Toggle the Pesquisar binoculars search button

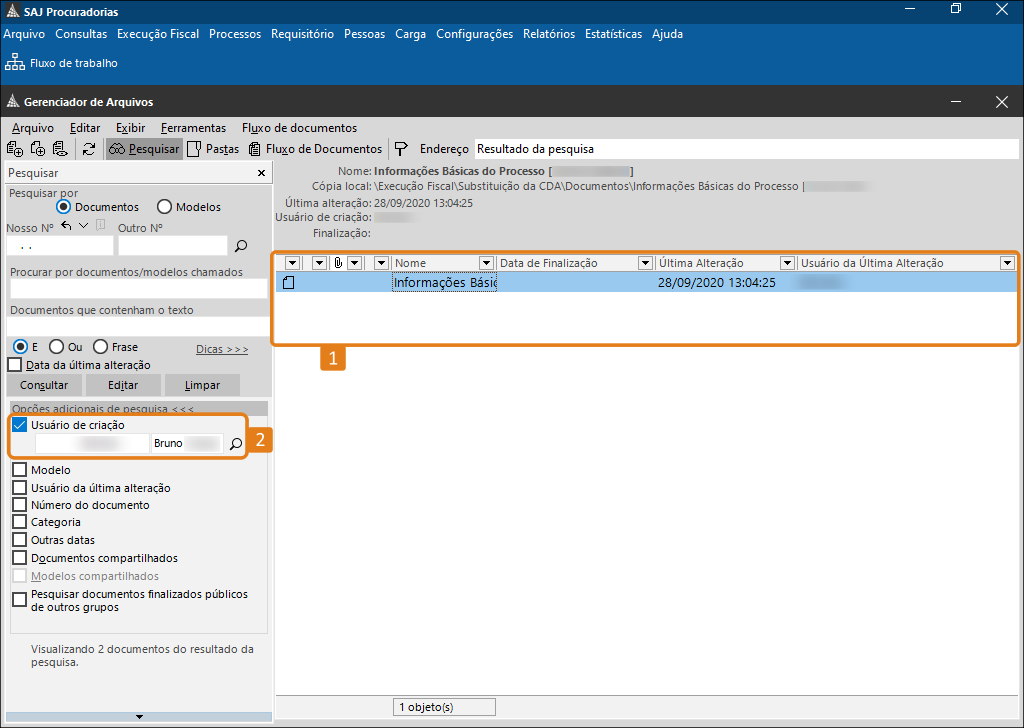(144, 149)
